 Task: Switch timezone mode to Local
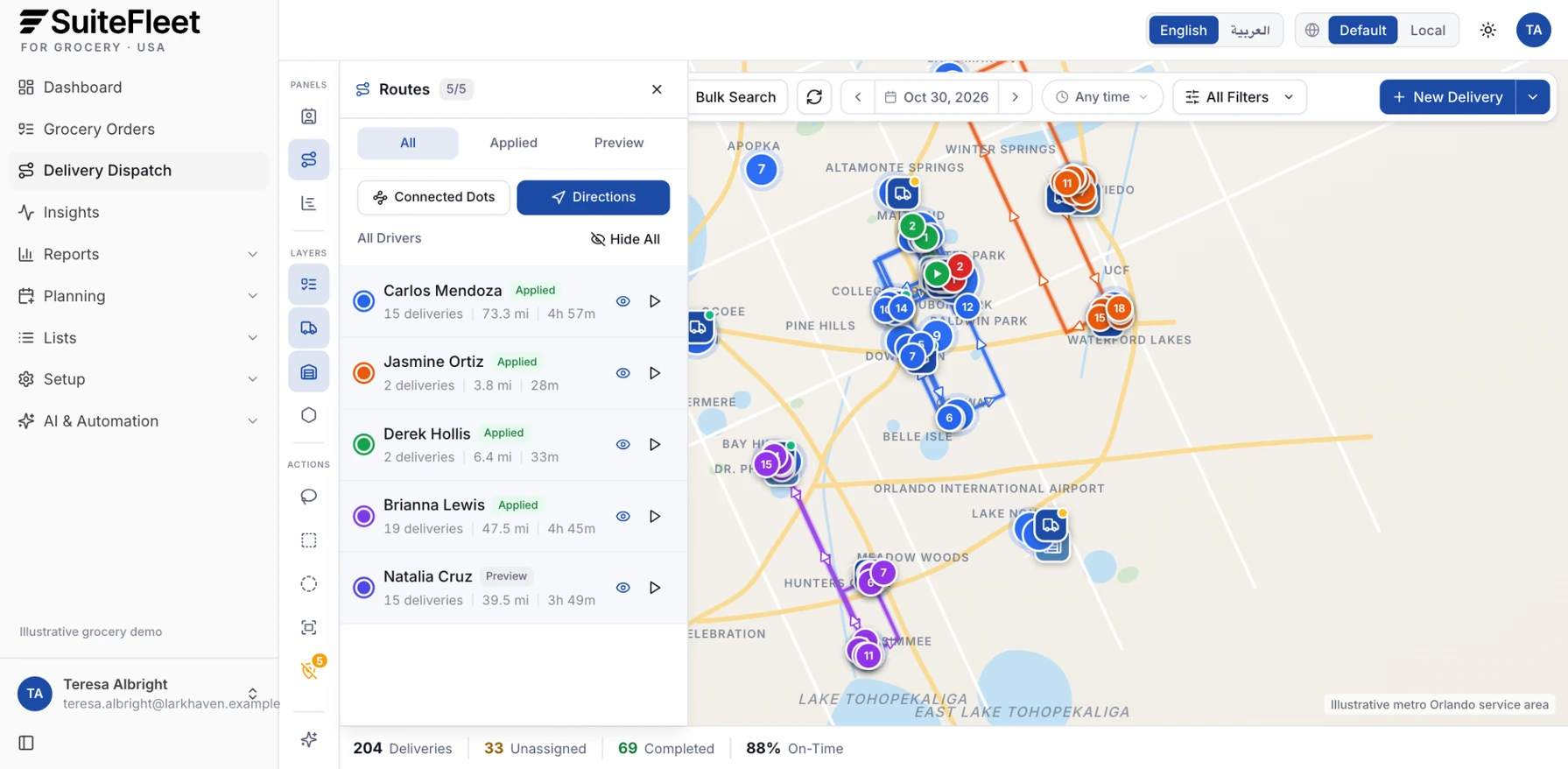1427,30
